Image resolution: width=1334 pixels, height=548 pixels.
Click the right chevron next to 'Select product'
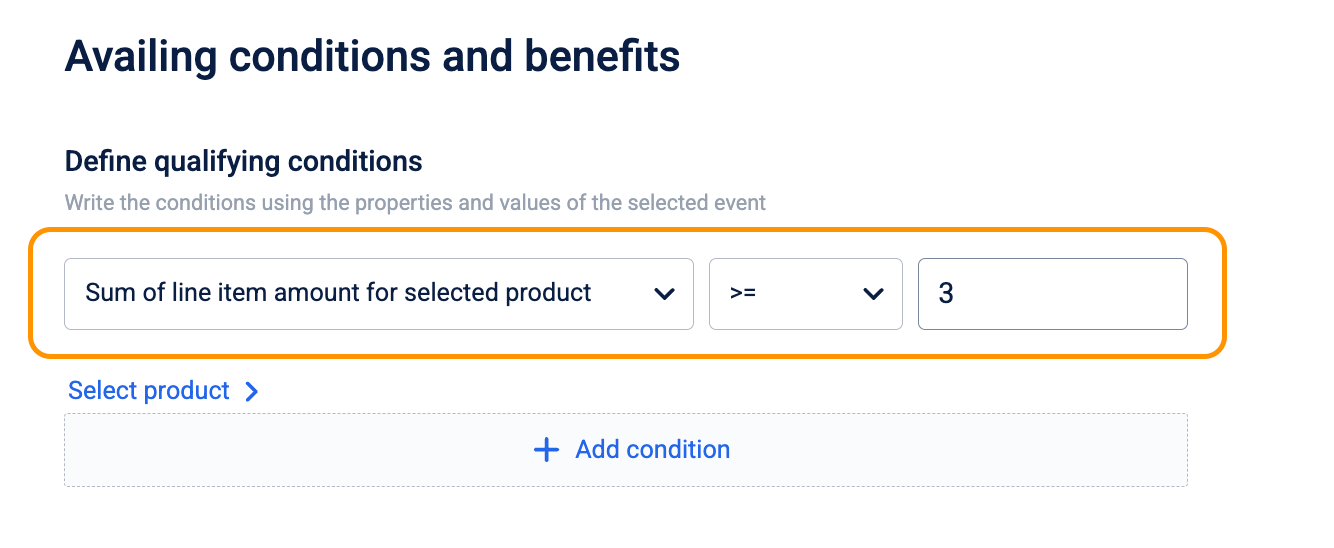click(252, 391)
